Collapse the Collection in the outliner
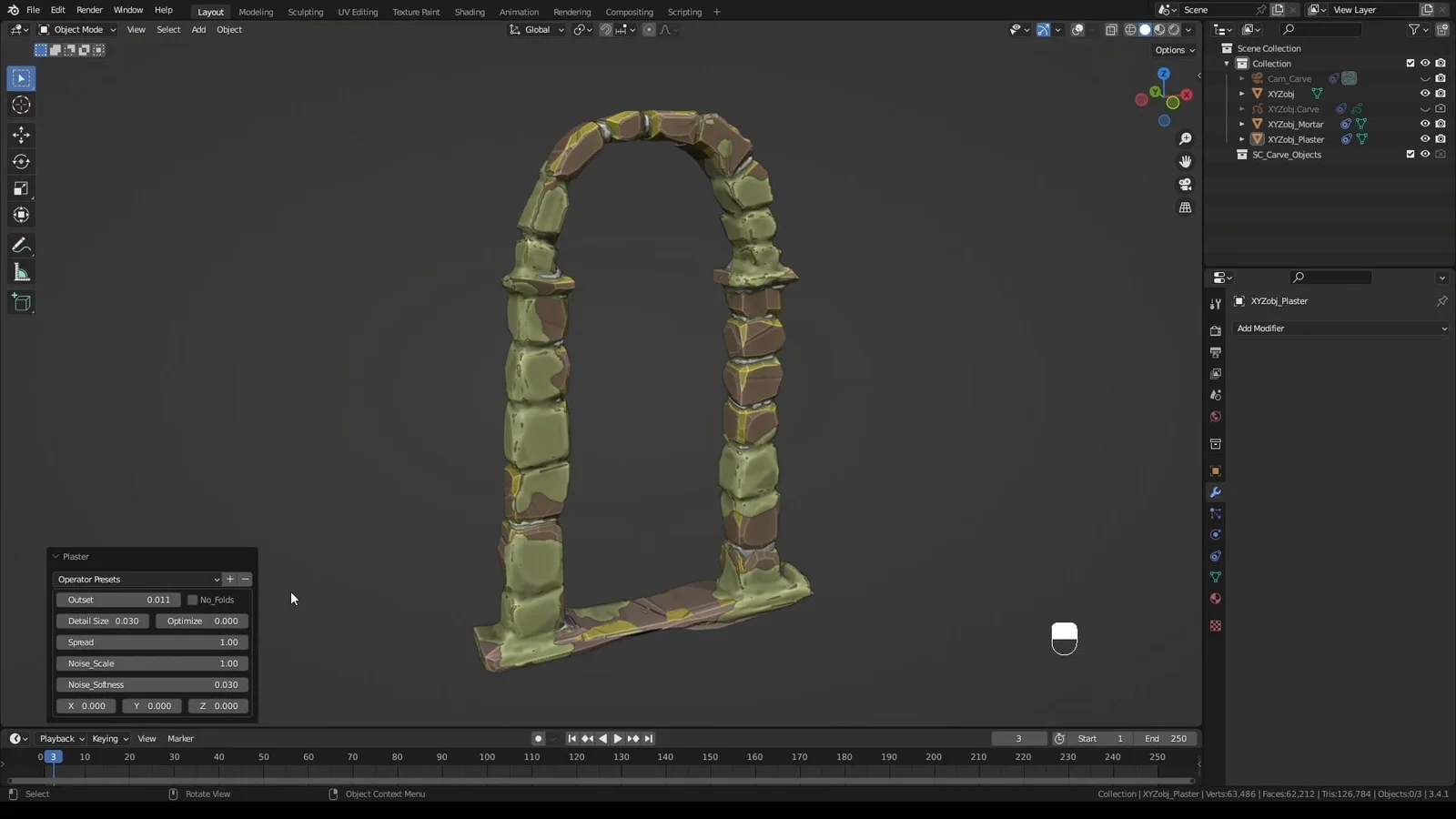1456x819 pixels. click(x=1226, y=63)
